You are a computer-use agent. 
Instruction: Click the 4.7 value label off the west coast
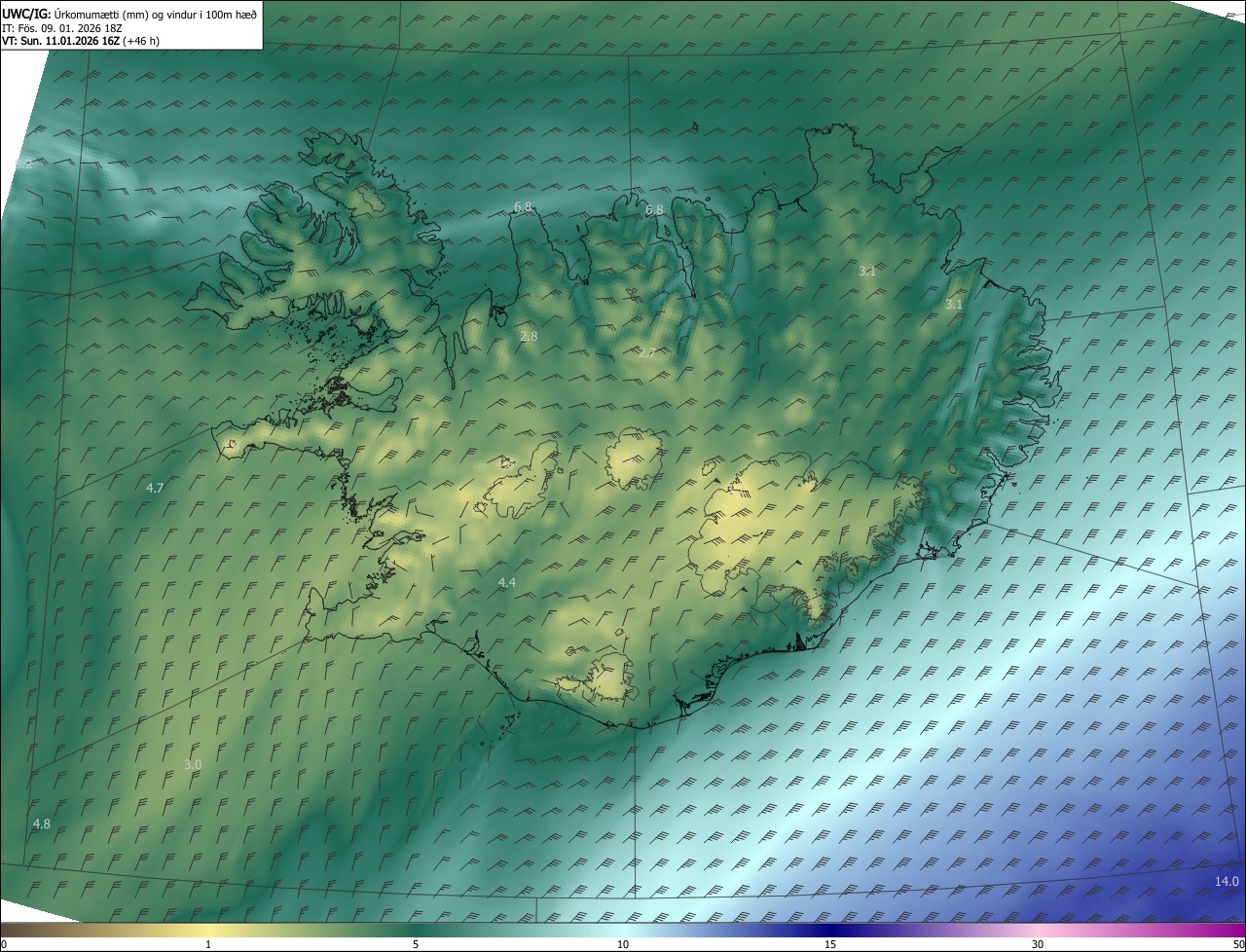click(x=155, y=488)
